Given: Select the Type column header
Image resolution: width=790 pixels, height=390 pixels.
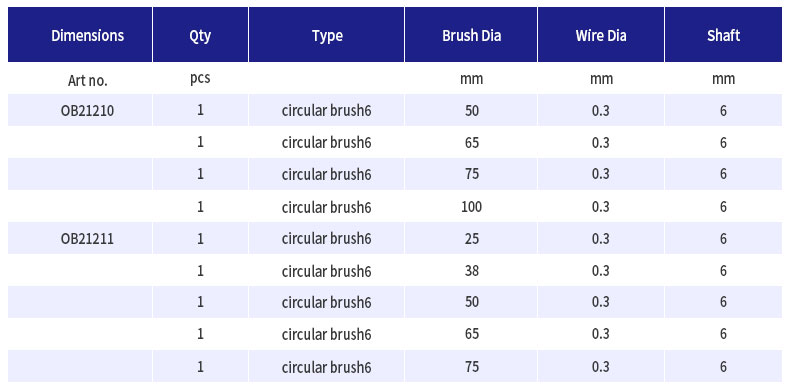Looking at the screenshot, I should (326, 35).
